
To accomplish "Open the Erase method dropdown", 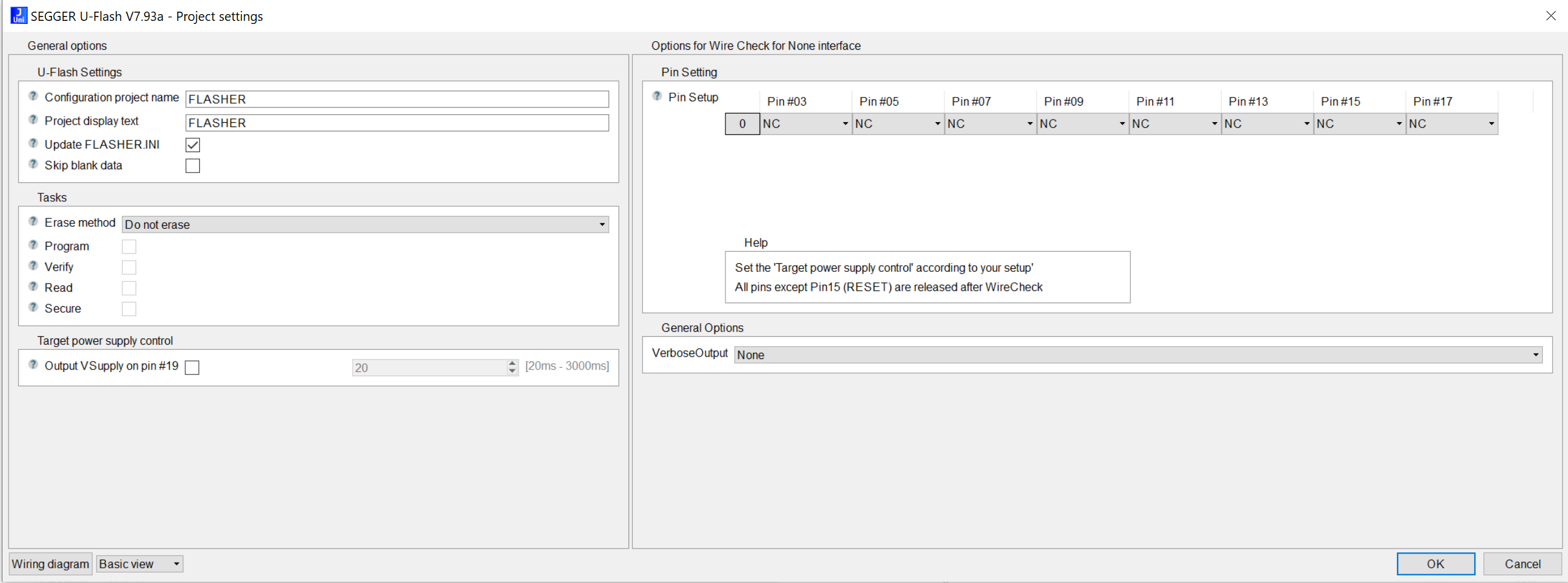I will pyautogui.click(x=365, y=225).
